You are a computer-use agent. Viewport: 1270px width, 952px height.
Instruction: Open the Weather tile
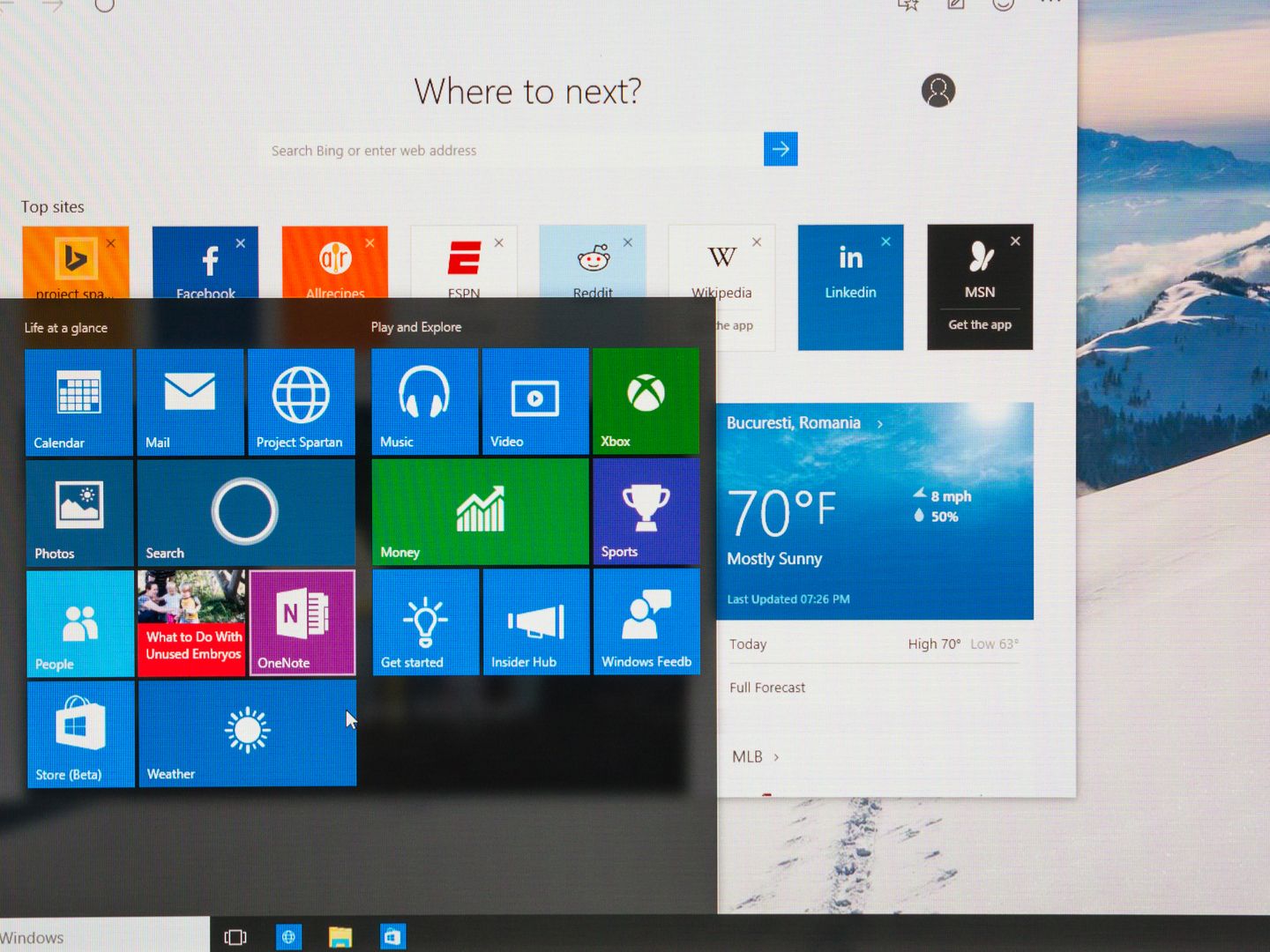click(x=248, y=733)
